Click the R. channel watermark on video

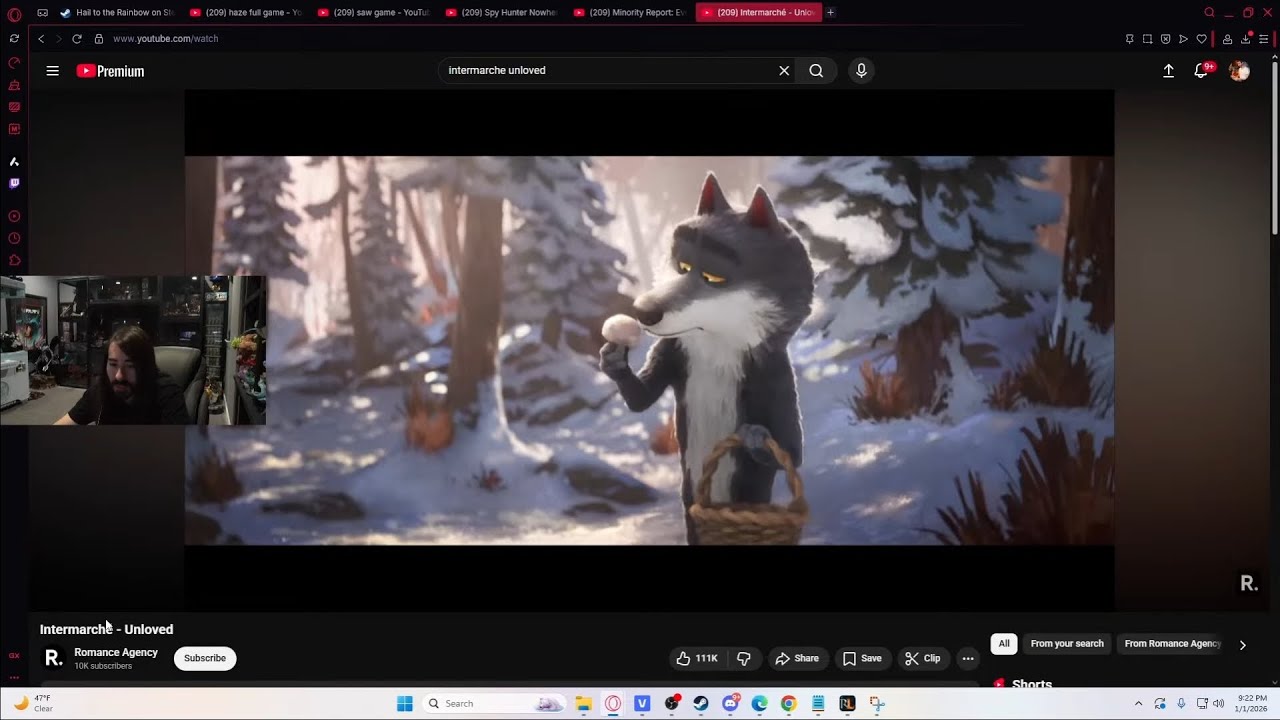click(1248, 583)
